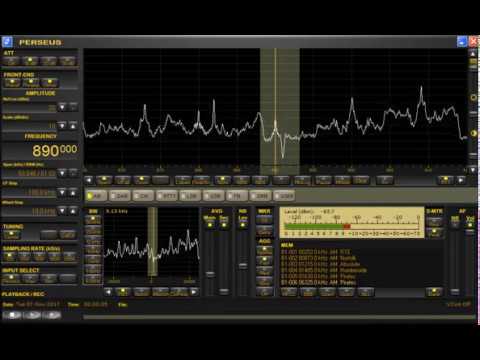The width and height of the screenshot is (480, 360).
Task: Start playback with the play button
Action: [x=32, y=315]
